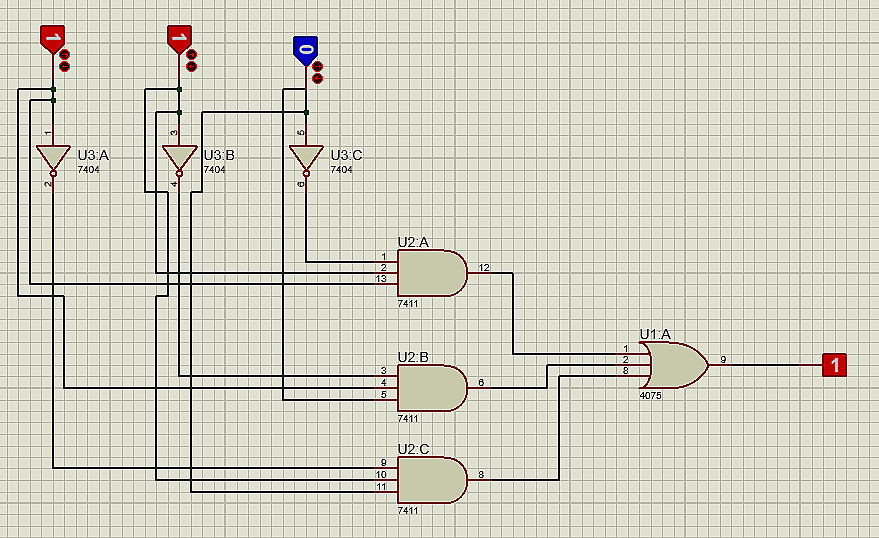Click the 7404 value under U3:A
This screenshot has height=538, width=879.
pyautogui.click(x=89, y=169)
